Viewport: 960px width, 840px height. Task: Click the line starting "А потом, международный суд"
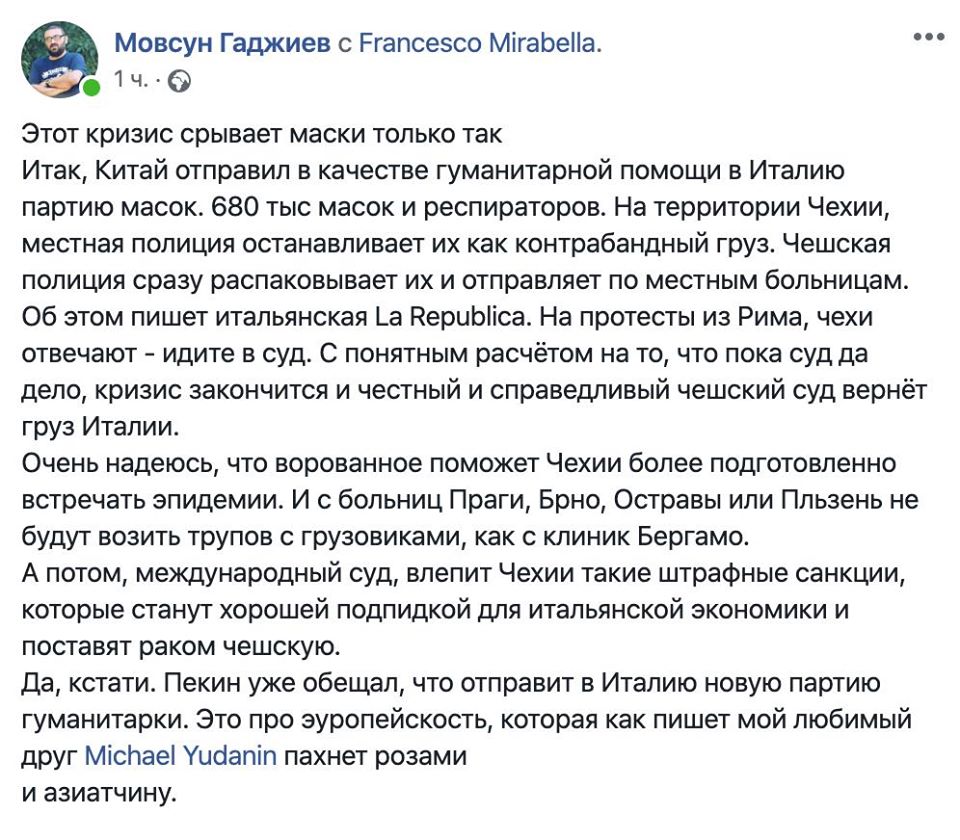point(463,573)
